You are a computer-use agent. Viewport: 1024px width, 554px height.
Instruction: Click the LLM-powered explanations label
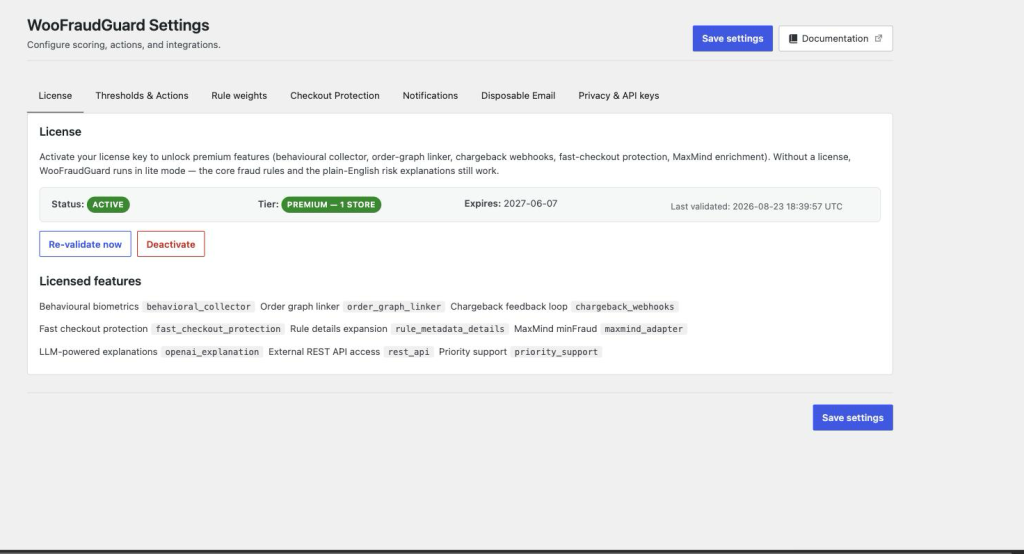point(98,351)
